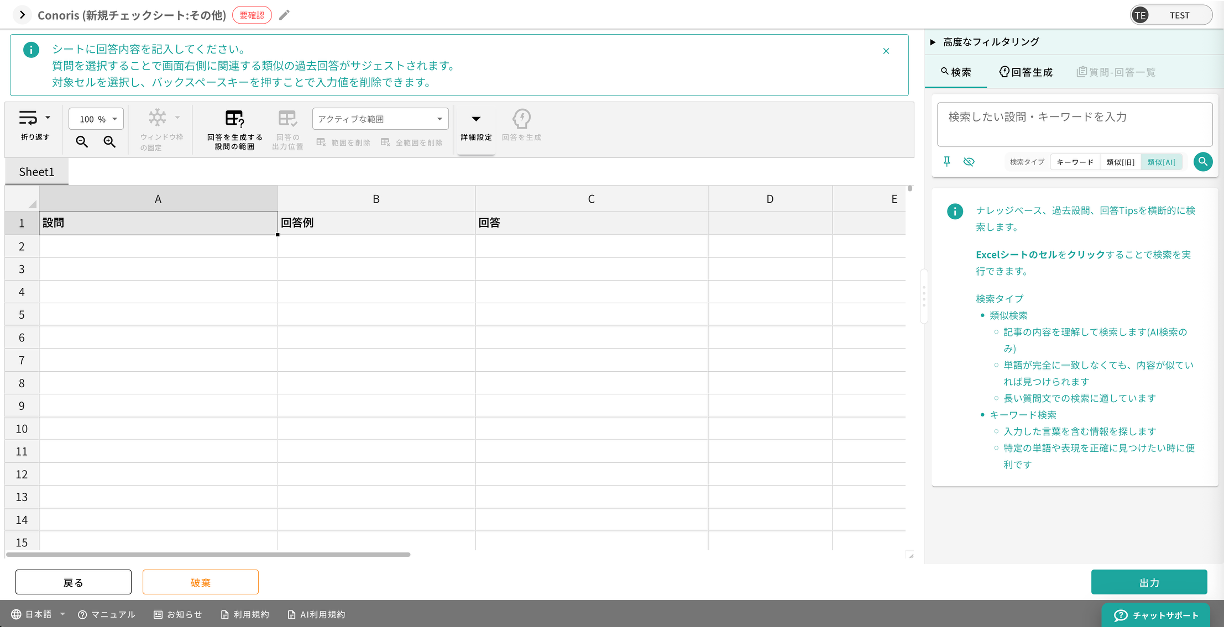Expand 高度なフィルタリング section
Image resolution: width=1224 pixels, height=628 pixels.
985,42
